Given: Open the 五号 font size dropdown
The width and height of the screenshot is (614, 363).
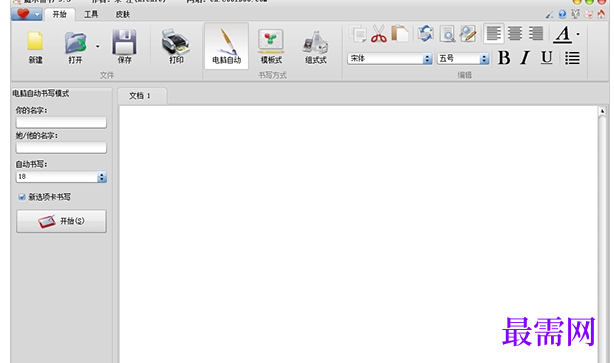Looking at the screenshot, I should click(x=484, y=59).
